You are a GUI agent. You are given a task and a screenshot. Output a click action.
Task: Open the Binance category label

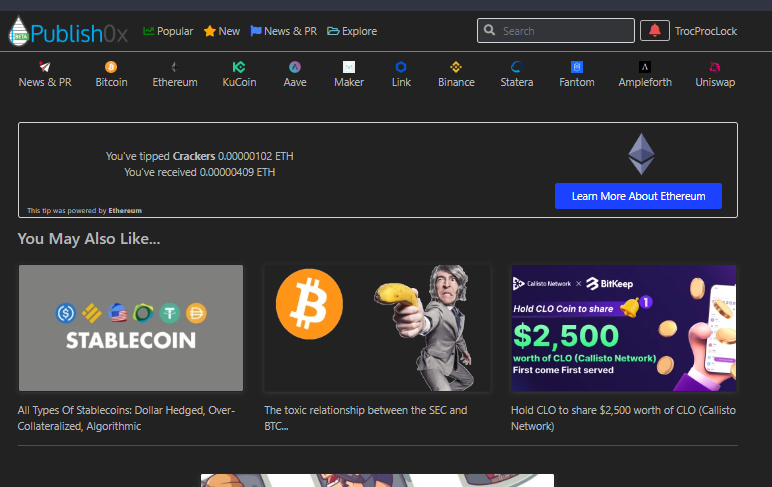(x=456, y=82)
